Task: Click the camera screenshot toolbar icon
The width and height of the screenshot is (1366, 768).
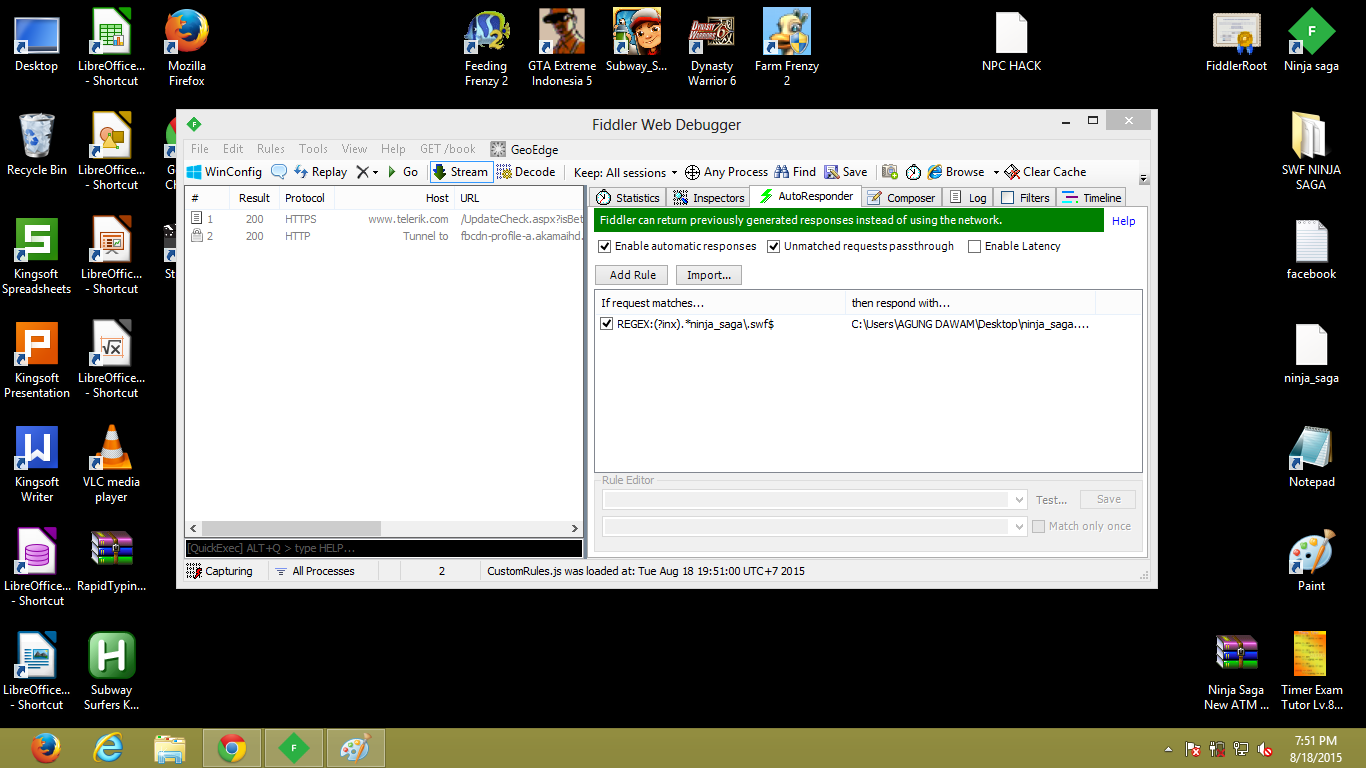Action: click(890, 172)
